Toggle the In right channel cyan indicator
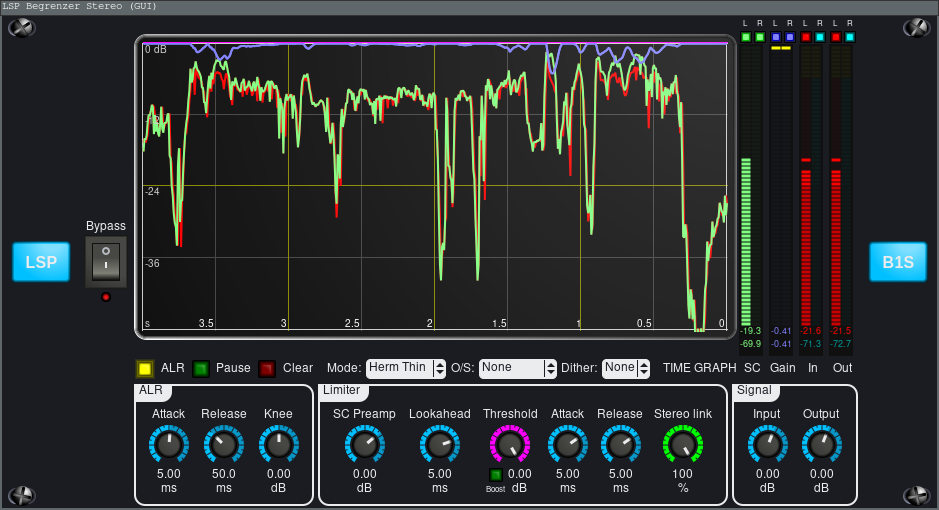The height and width of the screenshot is (510, 939). pos(820,37)
